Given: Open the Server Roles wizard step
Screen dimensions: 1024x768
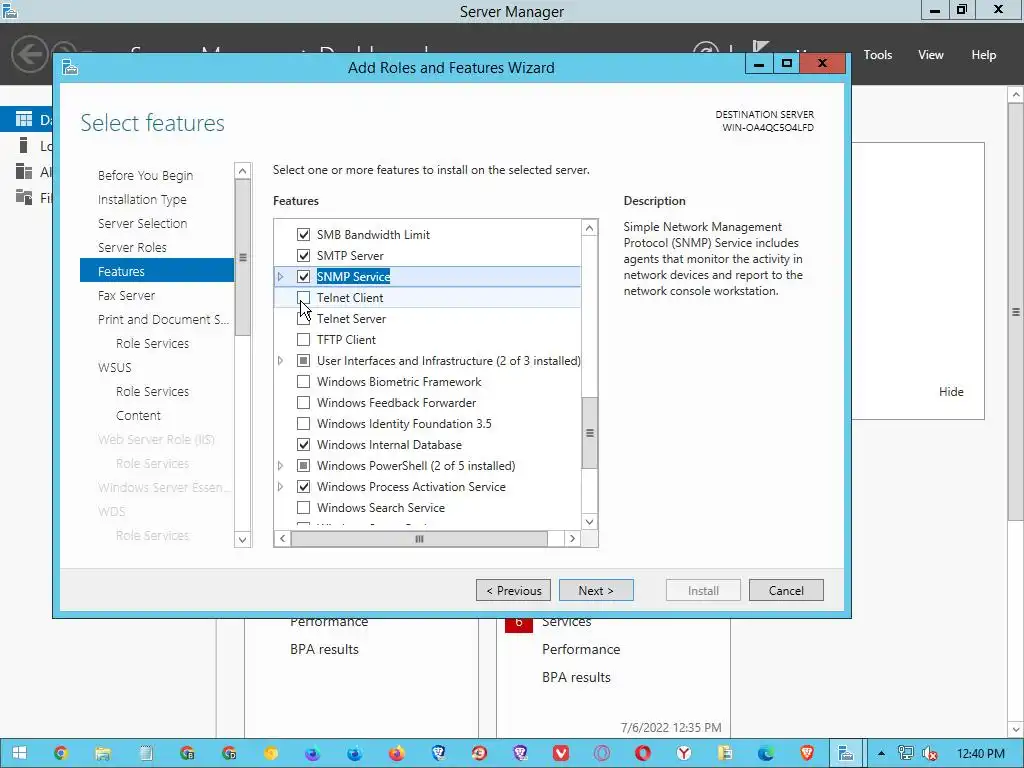Looking at the screenshot, I should 132,248.
